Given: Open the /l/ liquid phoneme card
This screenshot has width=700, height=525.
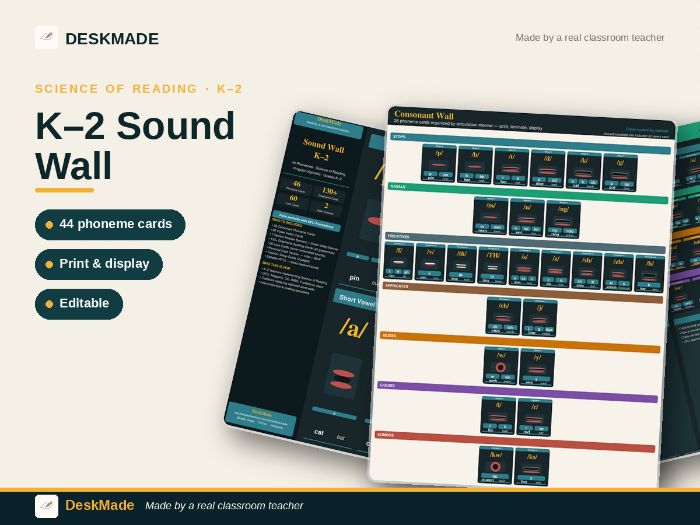Looking at the screenshot, I should click(498, 415).
